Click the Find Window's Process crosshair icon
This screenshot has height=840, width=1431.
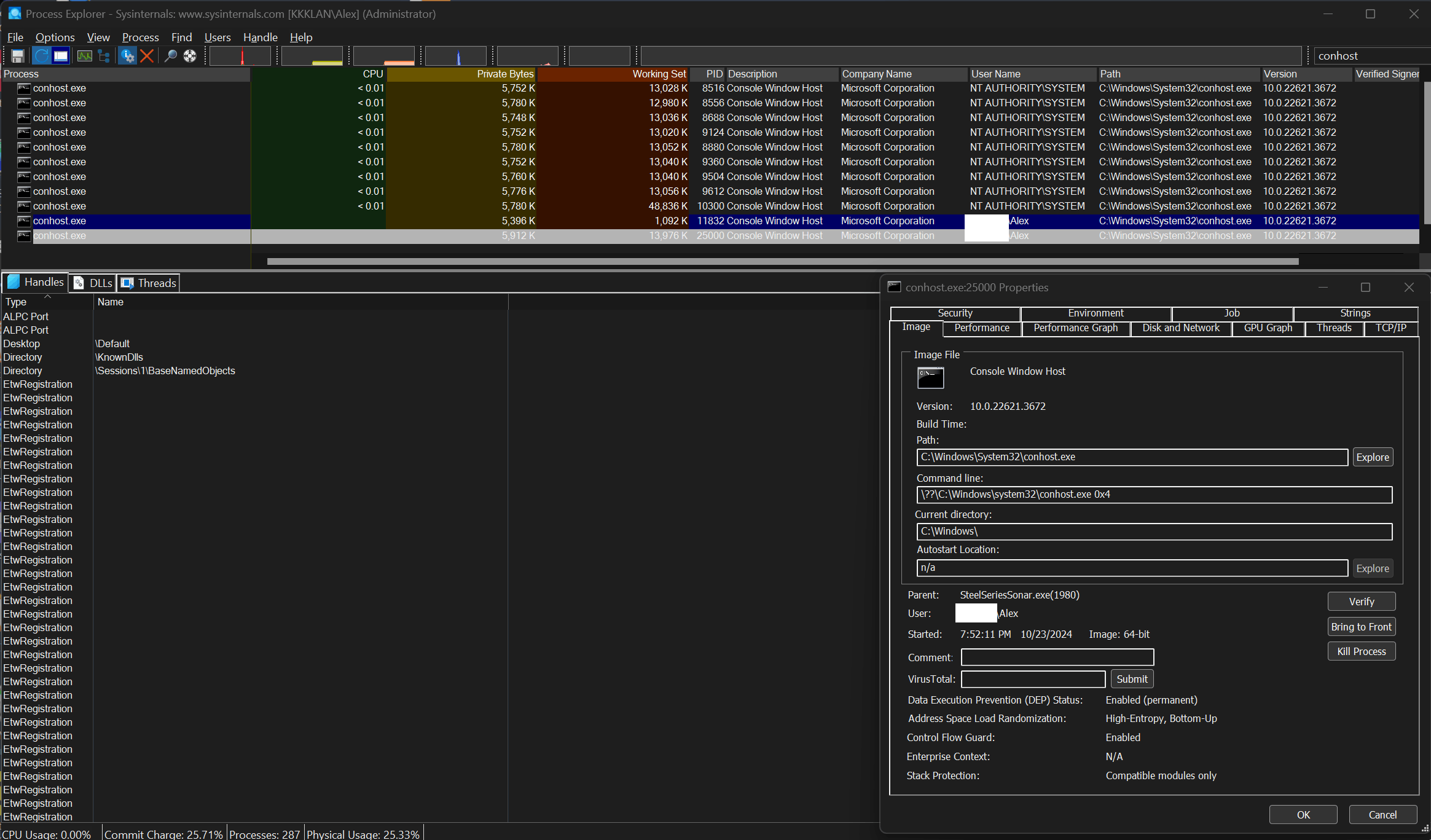pos(190,56)
